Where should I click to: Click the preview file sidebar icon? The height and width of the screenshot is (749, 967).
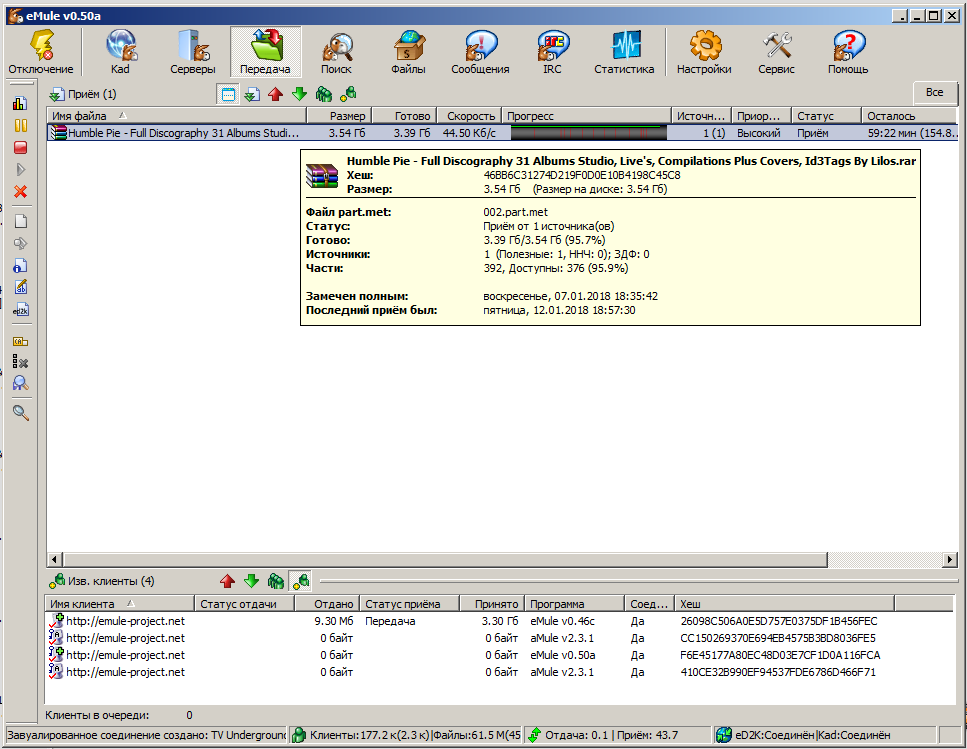20,244
